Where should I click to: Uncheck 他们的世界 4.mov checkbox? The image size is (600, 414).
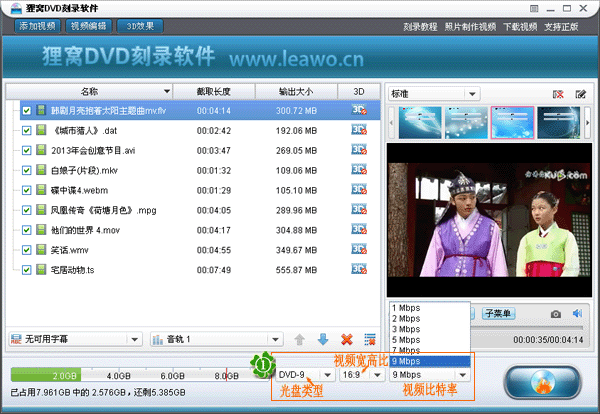tap(26, 230)
